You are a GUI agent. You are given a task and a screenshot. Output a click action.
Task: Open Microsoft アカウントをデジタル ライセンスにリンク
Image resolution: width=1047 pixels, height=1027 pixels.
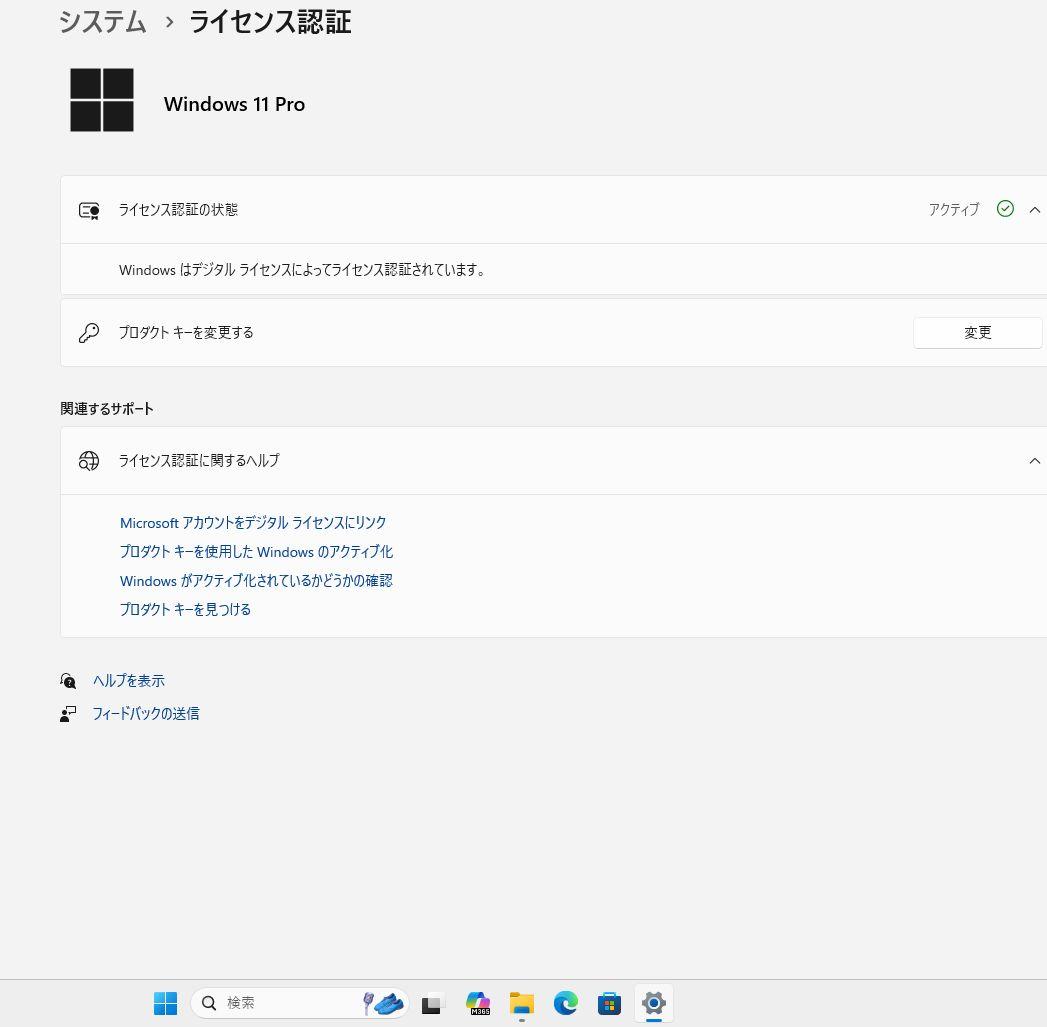(x=253, y=522)
